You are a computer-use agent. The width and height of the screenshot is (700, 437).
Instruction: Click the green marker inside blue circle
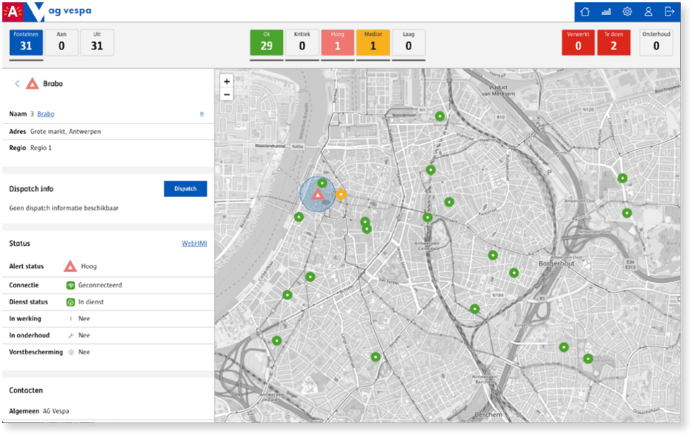(322, 183)
